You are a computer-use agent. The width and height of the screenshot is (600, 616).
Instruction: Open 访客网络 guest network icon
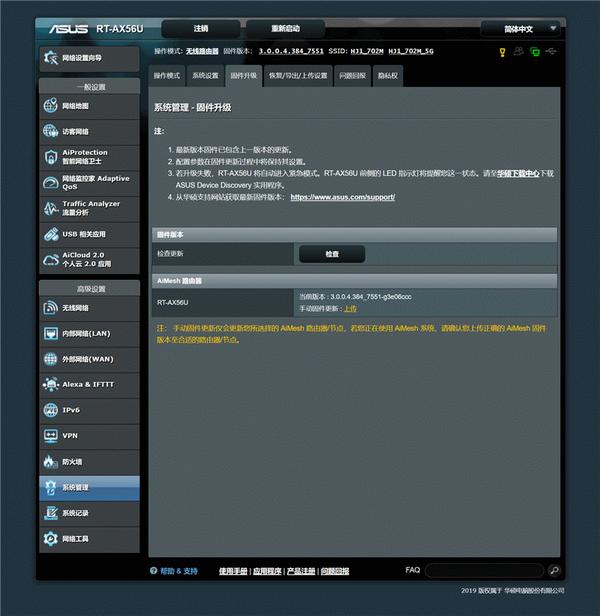[51, 131]
